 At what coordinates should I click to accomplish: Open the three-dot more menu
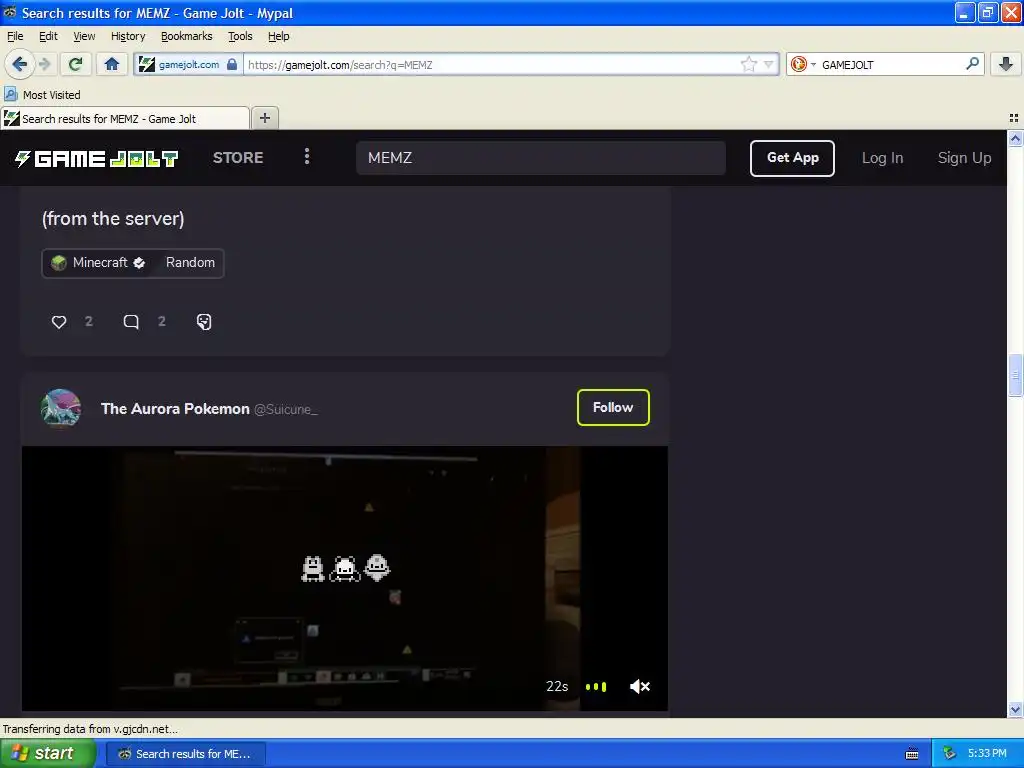pos(307,156)
